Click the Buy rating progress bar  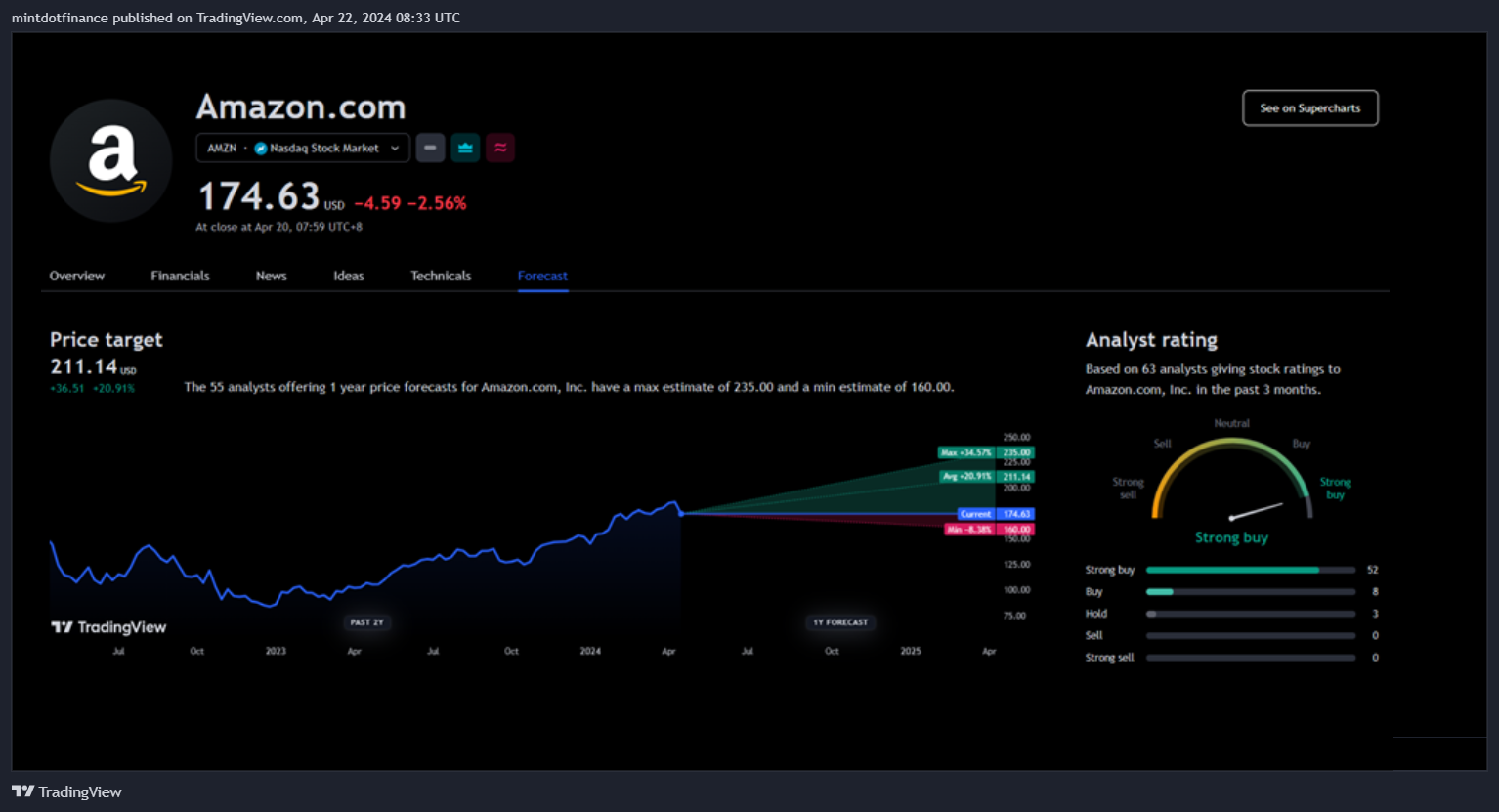(x=1251, y=591)
